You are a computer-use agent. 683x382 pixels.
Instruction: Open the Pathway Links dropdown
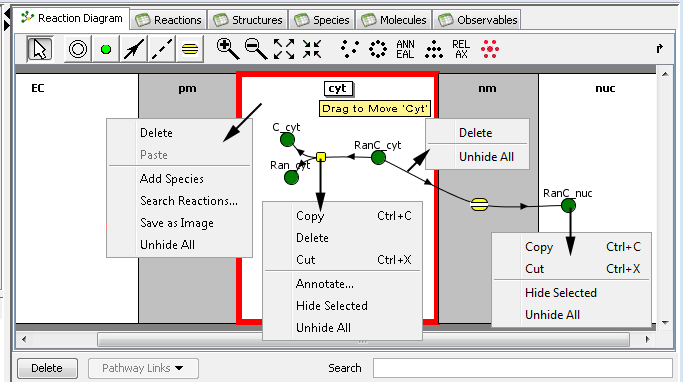[x=143, y=368]
